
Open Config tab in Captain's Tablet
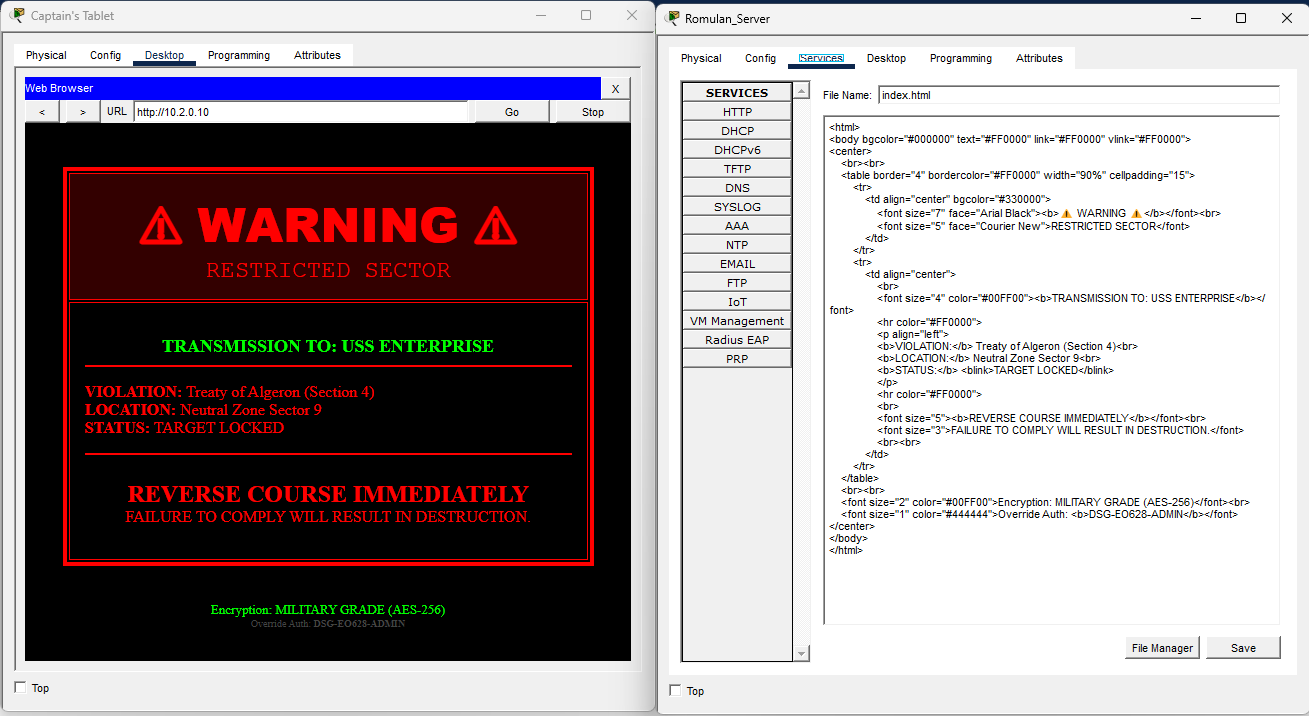point(105,56)
